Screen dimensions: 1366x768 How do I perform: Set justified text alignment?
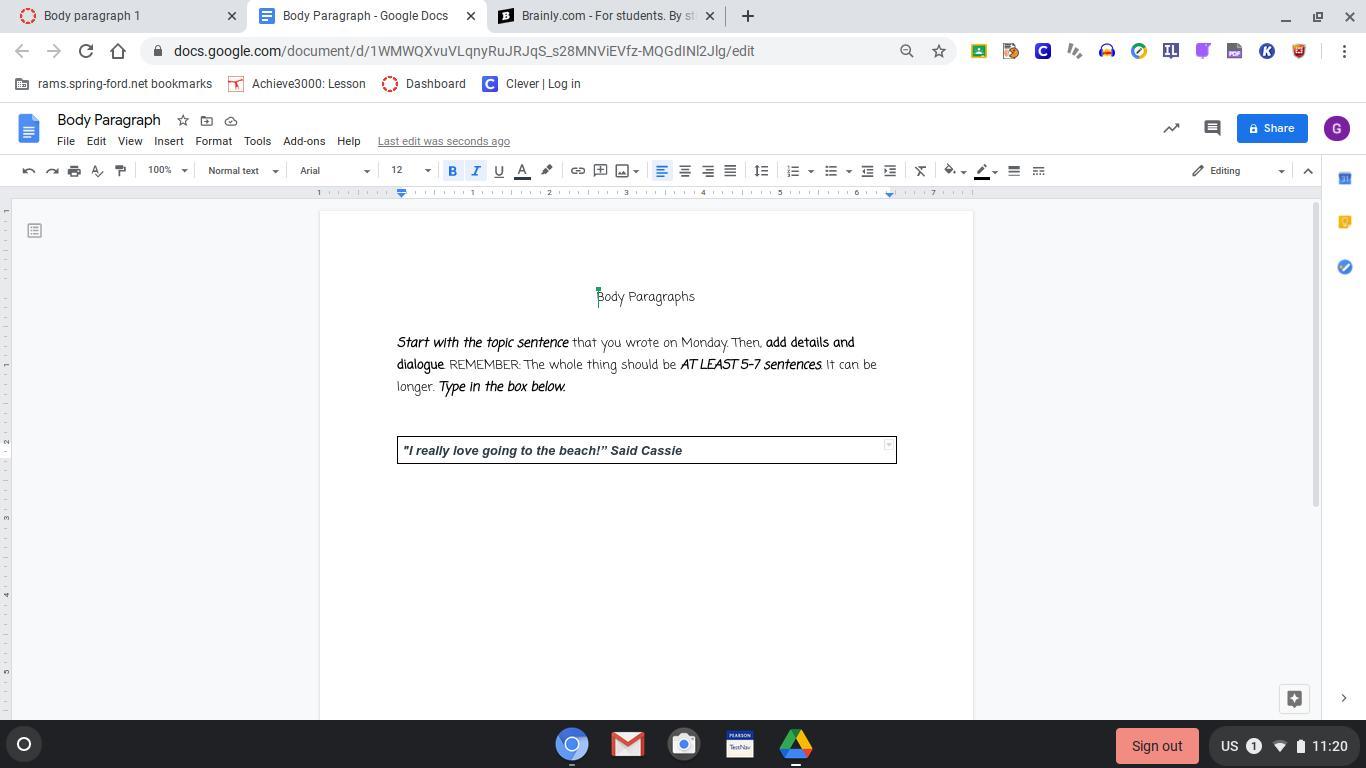point(730,171)
